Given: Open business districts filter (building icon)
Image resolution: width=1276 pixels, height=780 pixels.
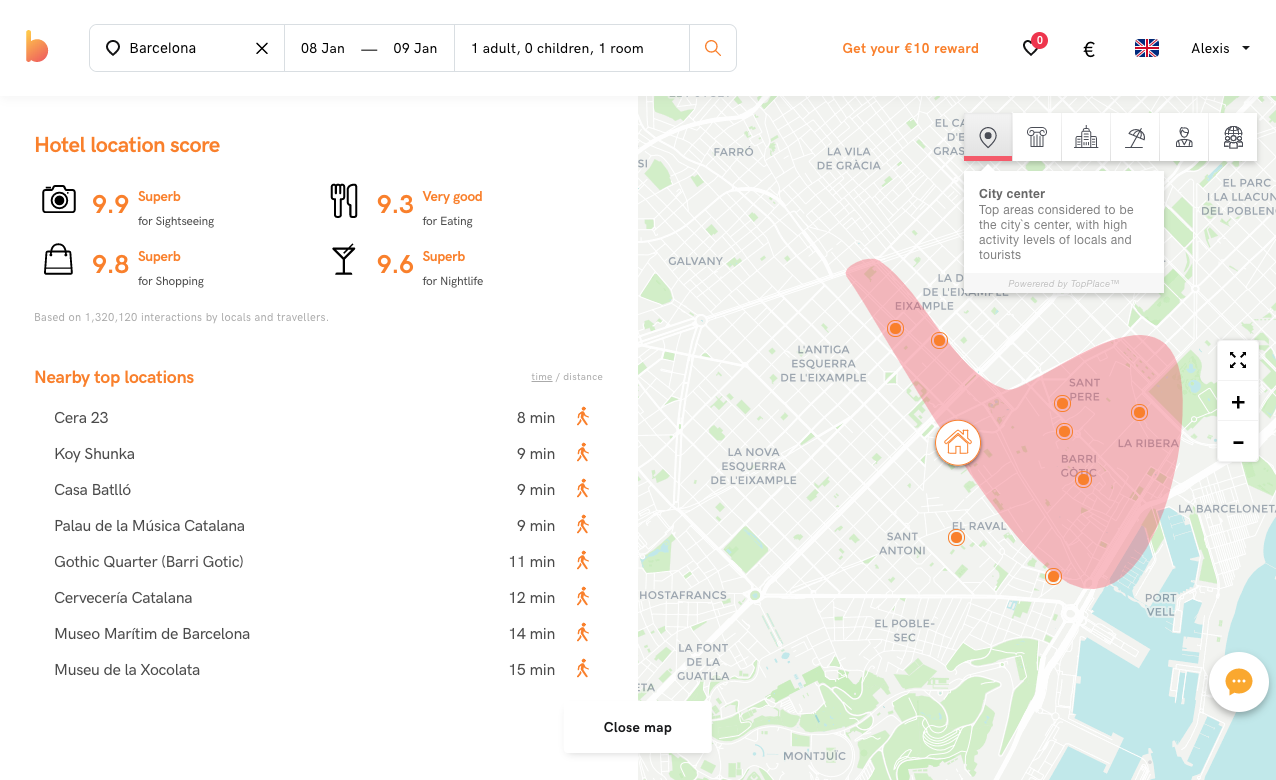Looking at the screenshot, I should click(1085, 137).
